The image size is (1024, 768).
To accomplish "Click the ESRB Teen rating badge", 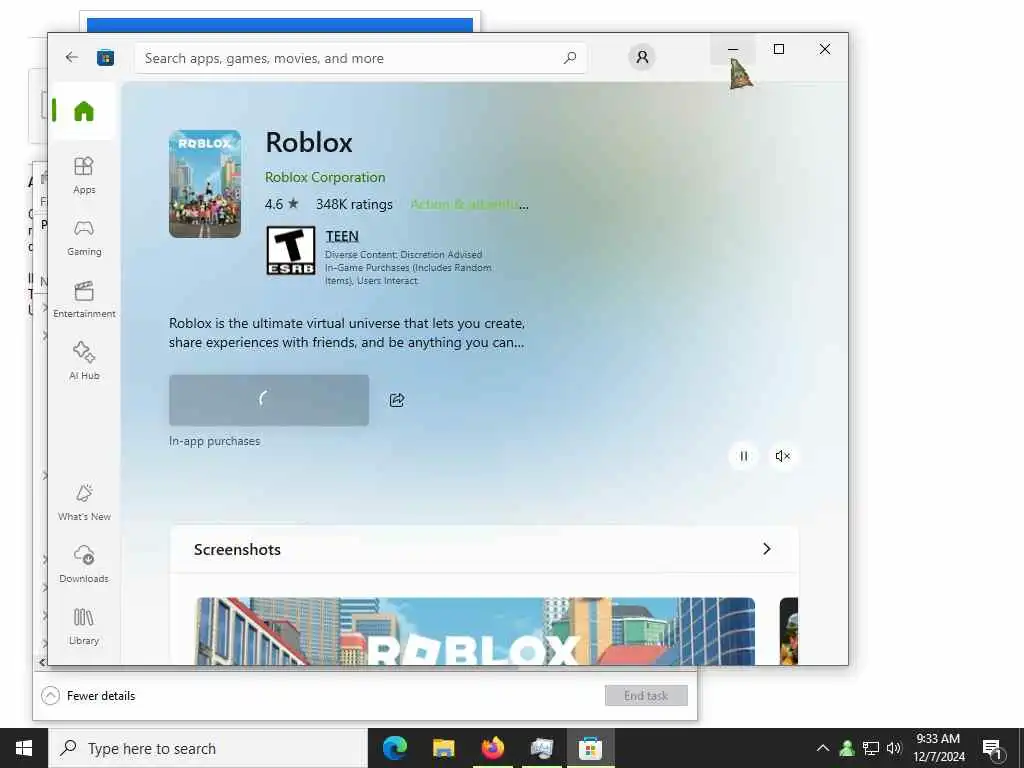I will [291, 251].
